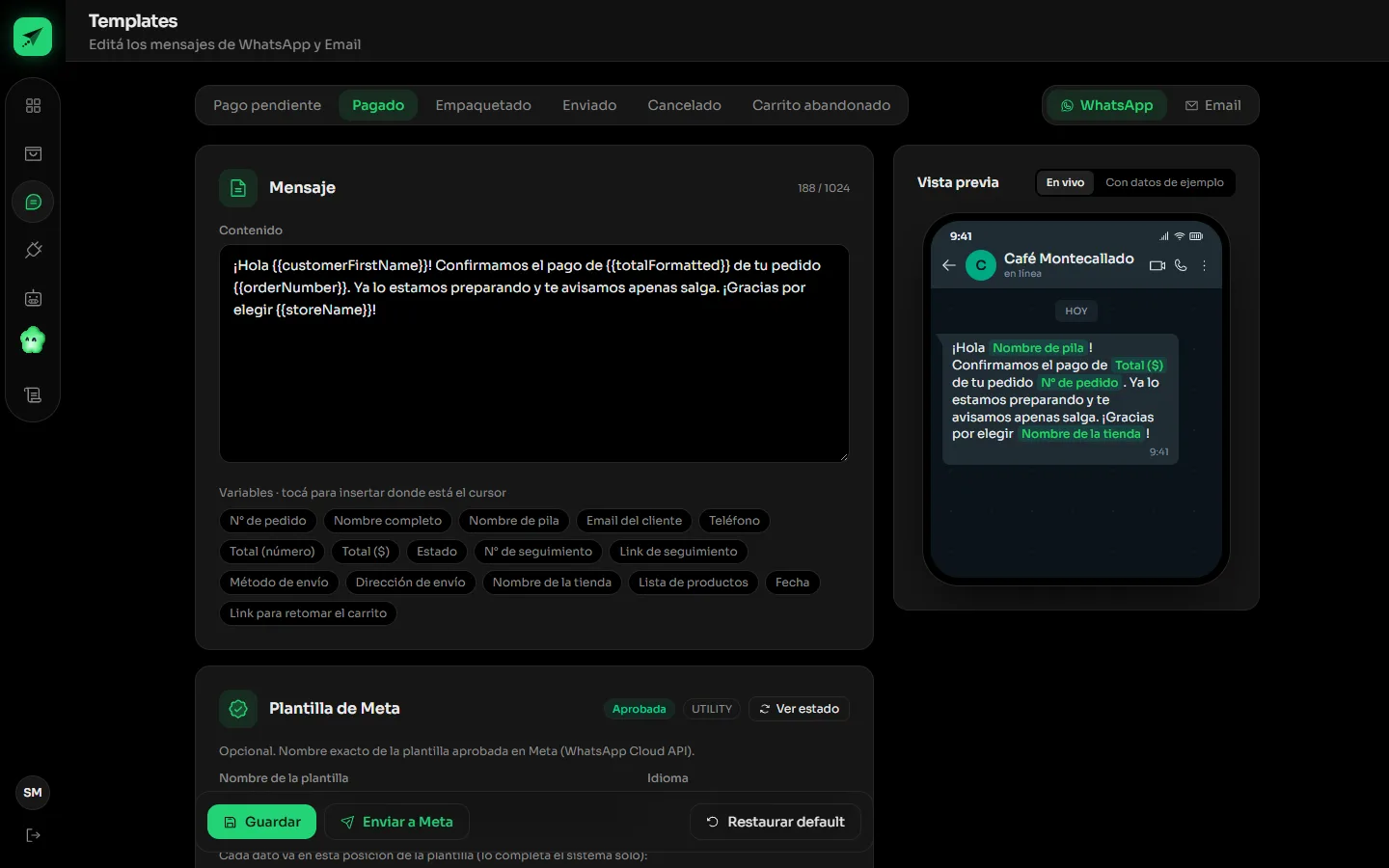Switch to the 'Empaquetado' tab
This screenshot has height=868, width=1389.
tap(483, 105)
